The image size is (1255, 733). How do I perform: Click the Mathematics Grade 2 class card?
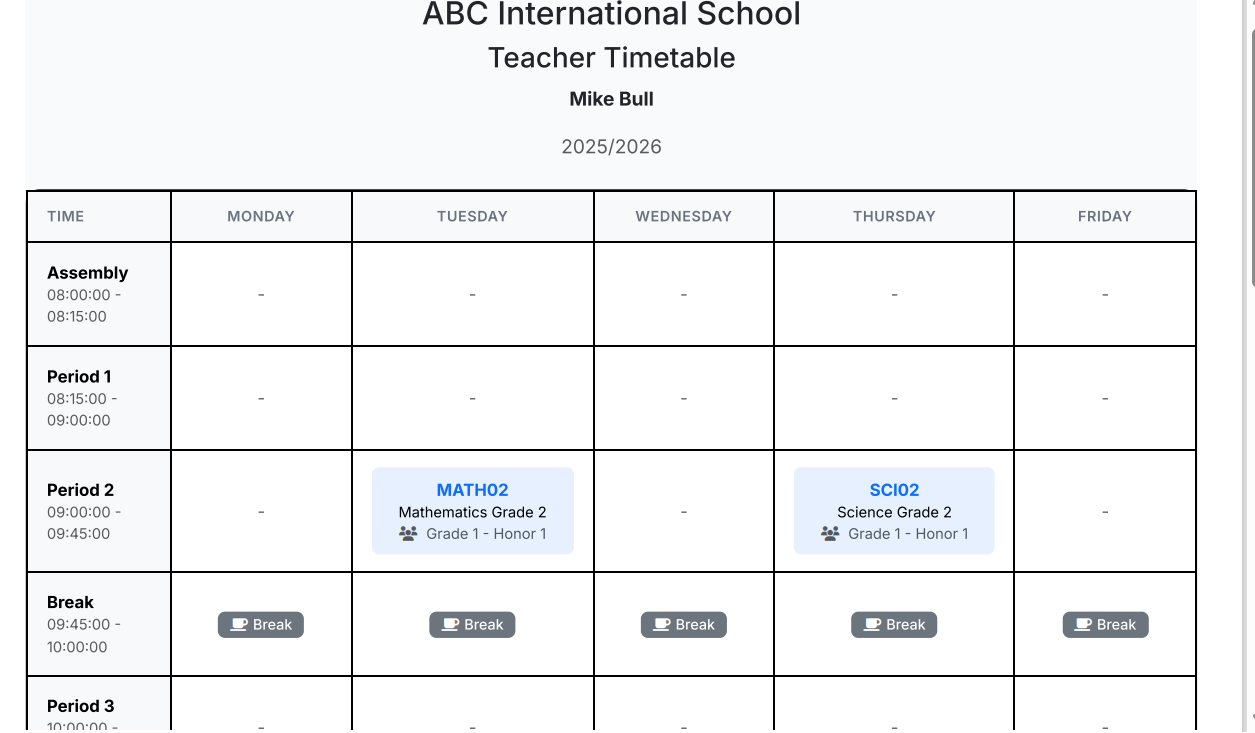click(472, 512)
